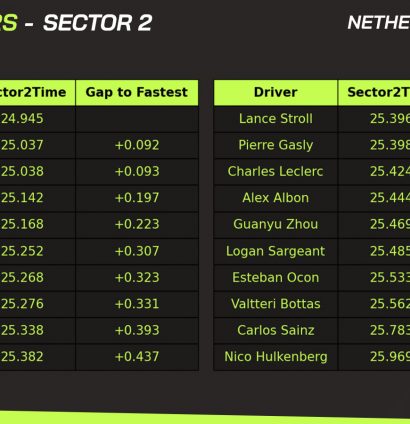
Task: Click the +0.437 gap value
Action: (x=137, y=357)
